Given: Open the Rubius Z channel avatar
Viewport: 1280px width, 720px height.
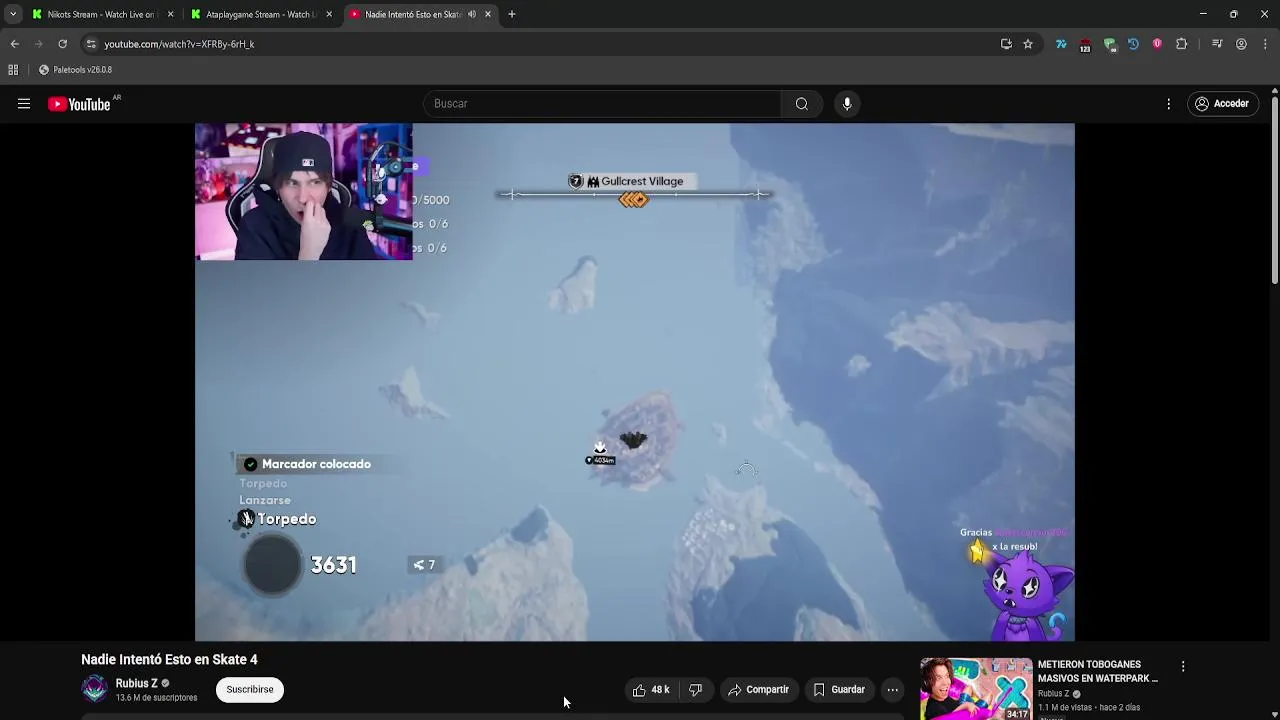Looking at the screenshot, I should click(x=94, y=689).
